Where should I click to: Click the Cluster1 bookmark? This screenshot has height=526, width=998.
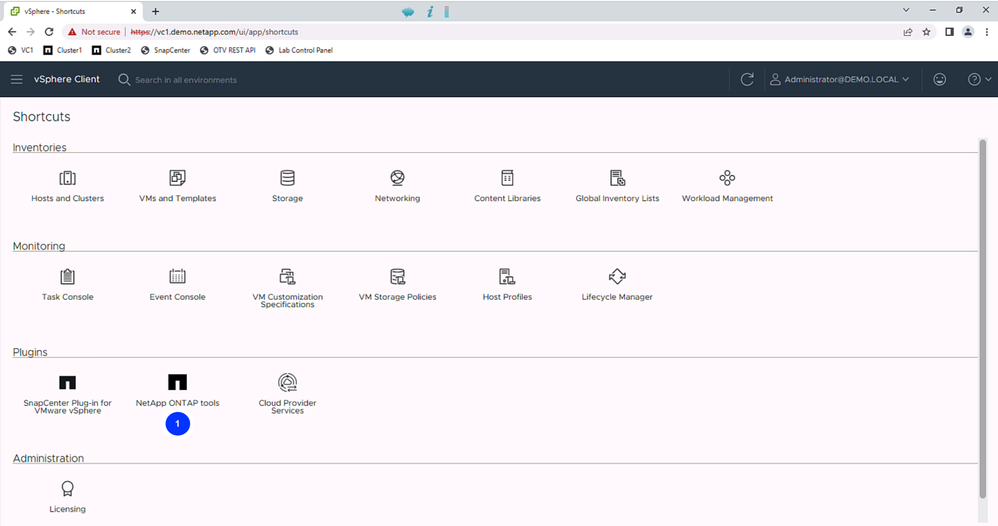(x=62, y=50)
